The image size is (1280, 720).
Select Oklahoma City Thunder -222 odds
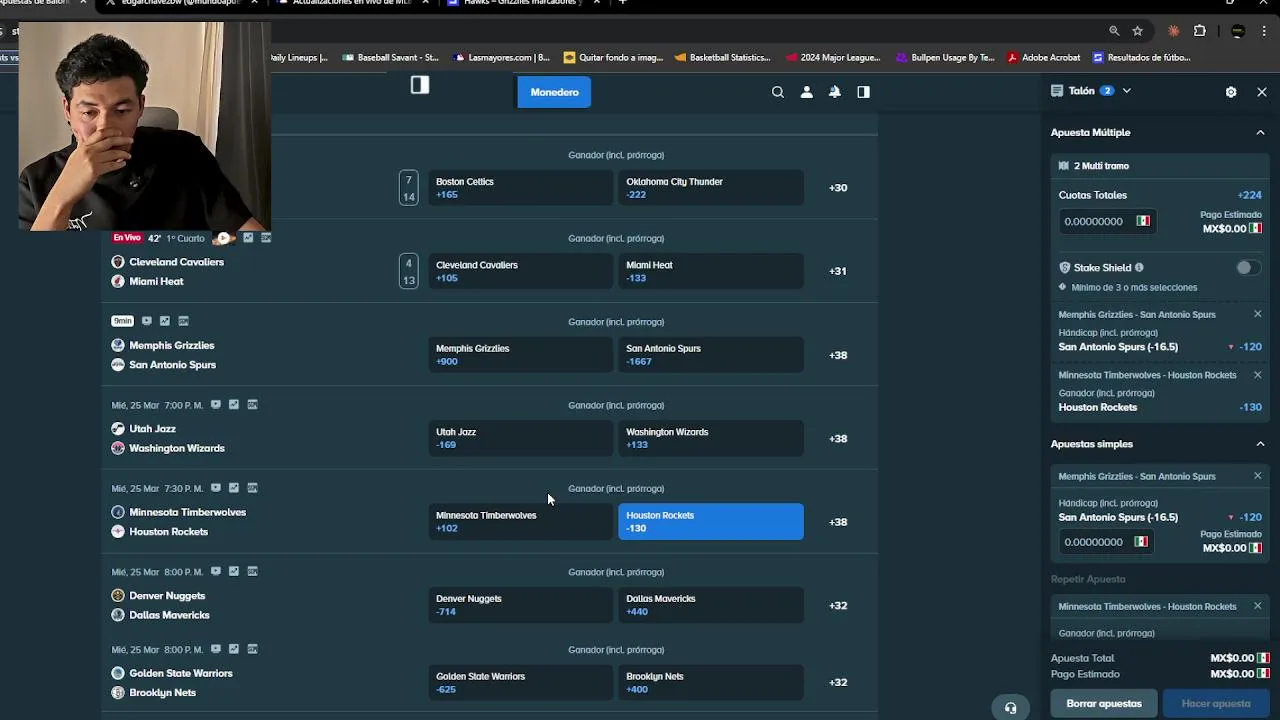click(711, 188)
